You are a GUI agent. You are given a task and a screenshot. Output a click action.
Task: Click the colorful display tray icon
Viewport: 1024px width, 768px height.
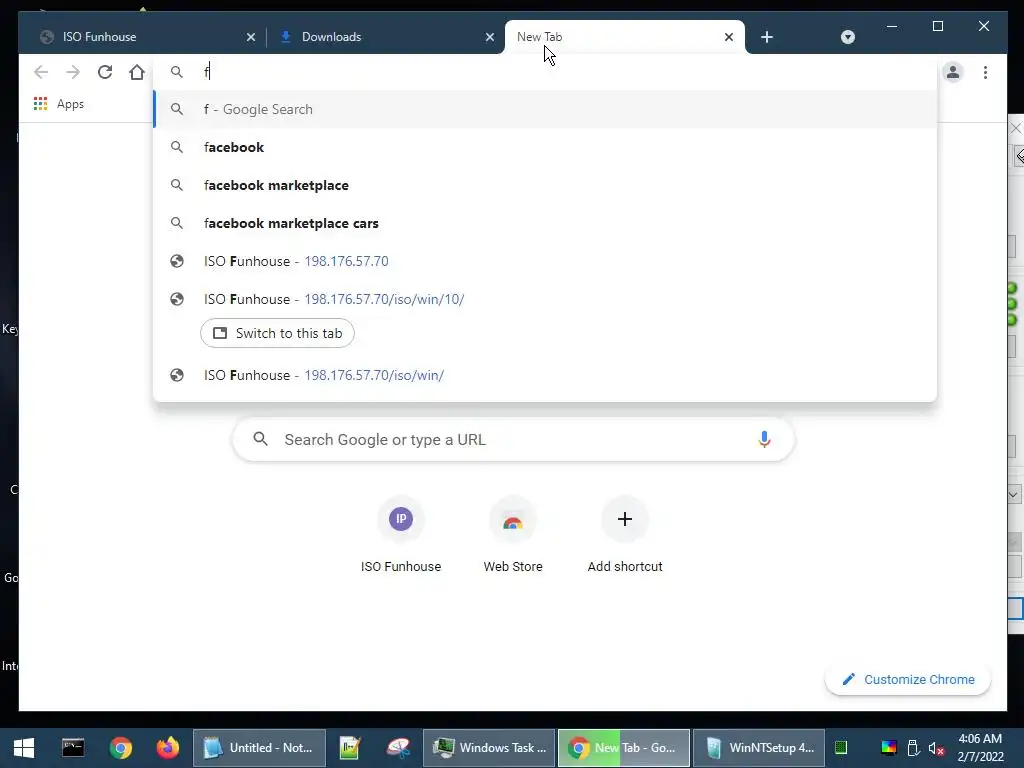tap(889, 748)
